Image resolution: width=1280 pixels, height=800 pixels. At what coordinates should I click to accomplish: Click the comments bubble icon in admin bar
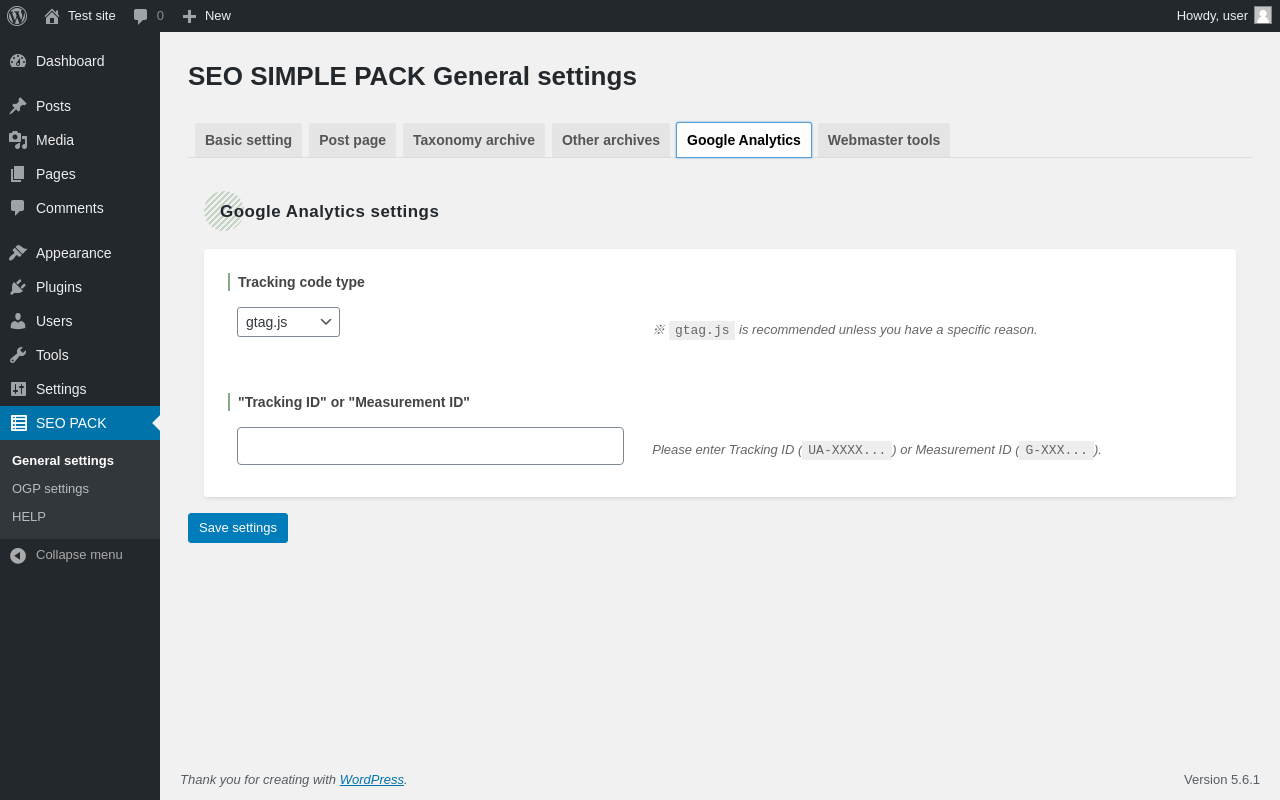coord(141,16)
